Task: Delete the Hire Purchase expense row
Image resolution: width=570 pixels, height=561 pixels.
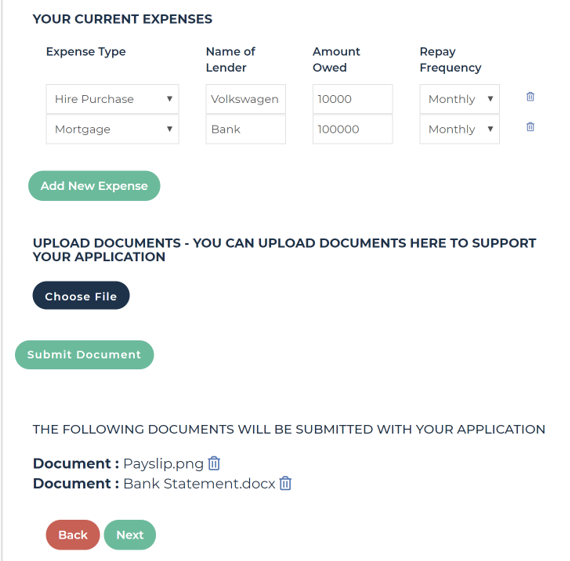Action: (530, 97)
